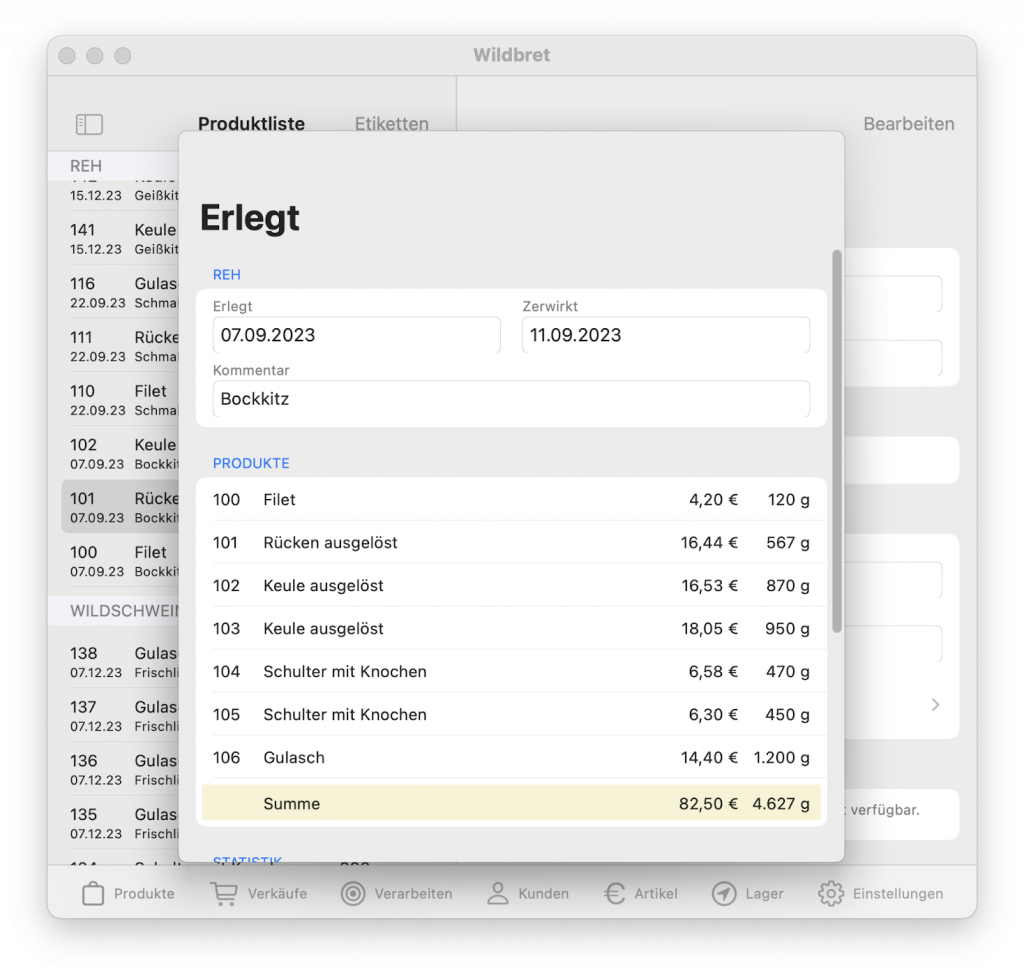Select product row 106 Gulasch
This screenshot has width=1024, height=977.
(x=510, y=757)
